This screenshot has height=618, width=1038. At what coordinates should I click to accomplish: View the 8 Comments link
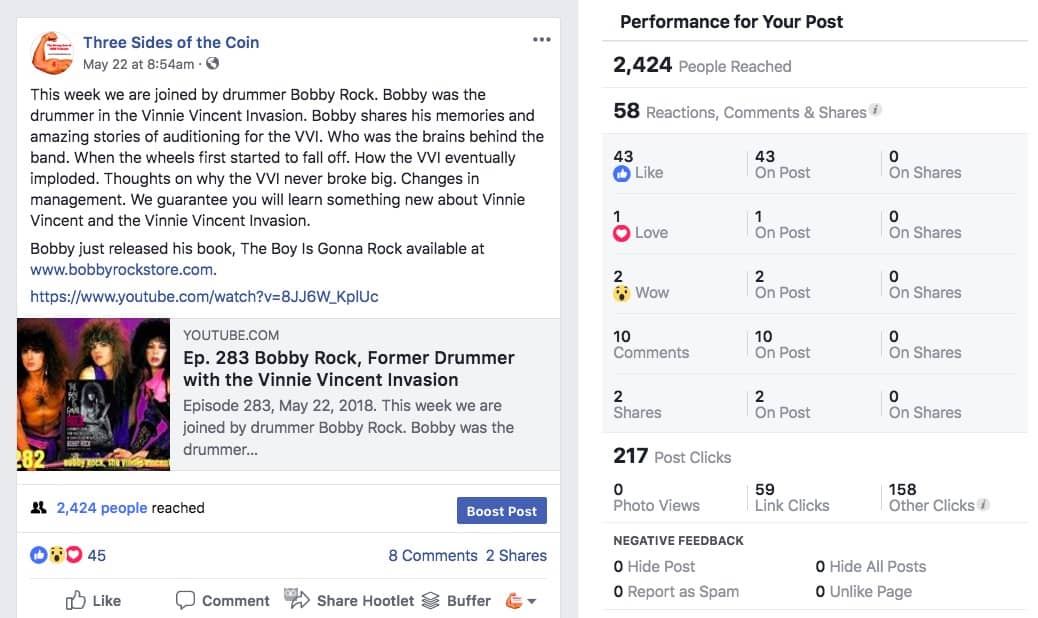point(433,555)
